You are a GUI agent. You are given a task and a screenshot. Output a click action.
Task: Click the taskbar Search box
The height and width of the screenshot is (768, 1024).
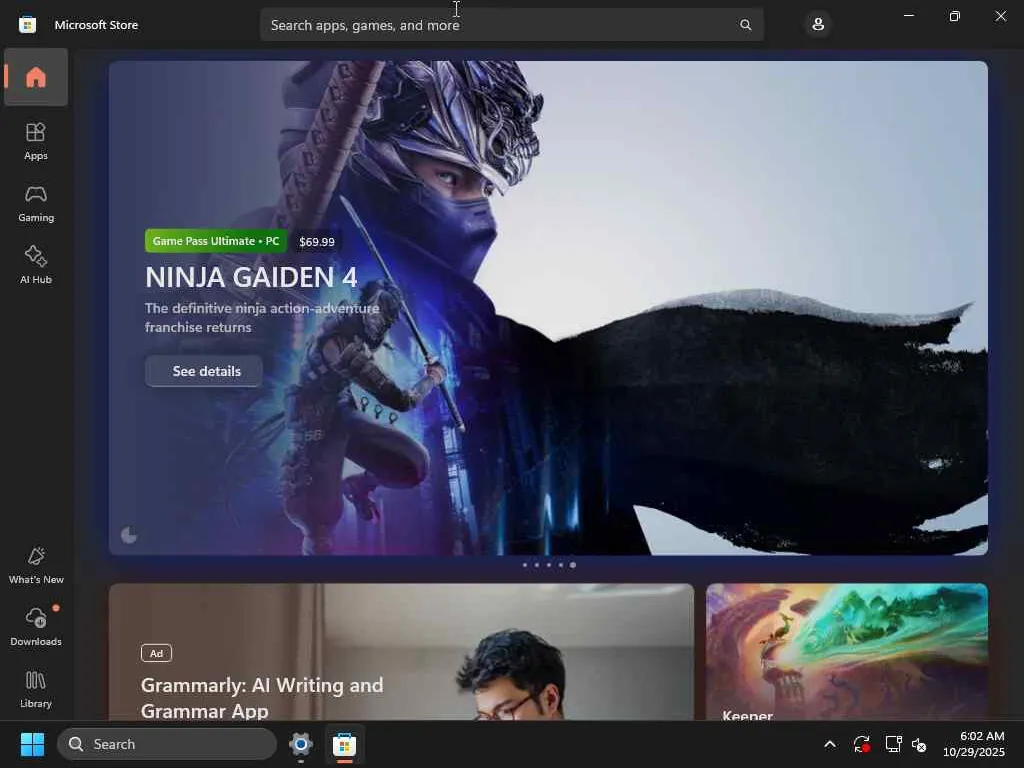point(167,744)
